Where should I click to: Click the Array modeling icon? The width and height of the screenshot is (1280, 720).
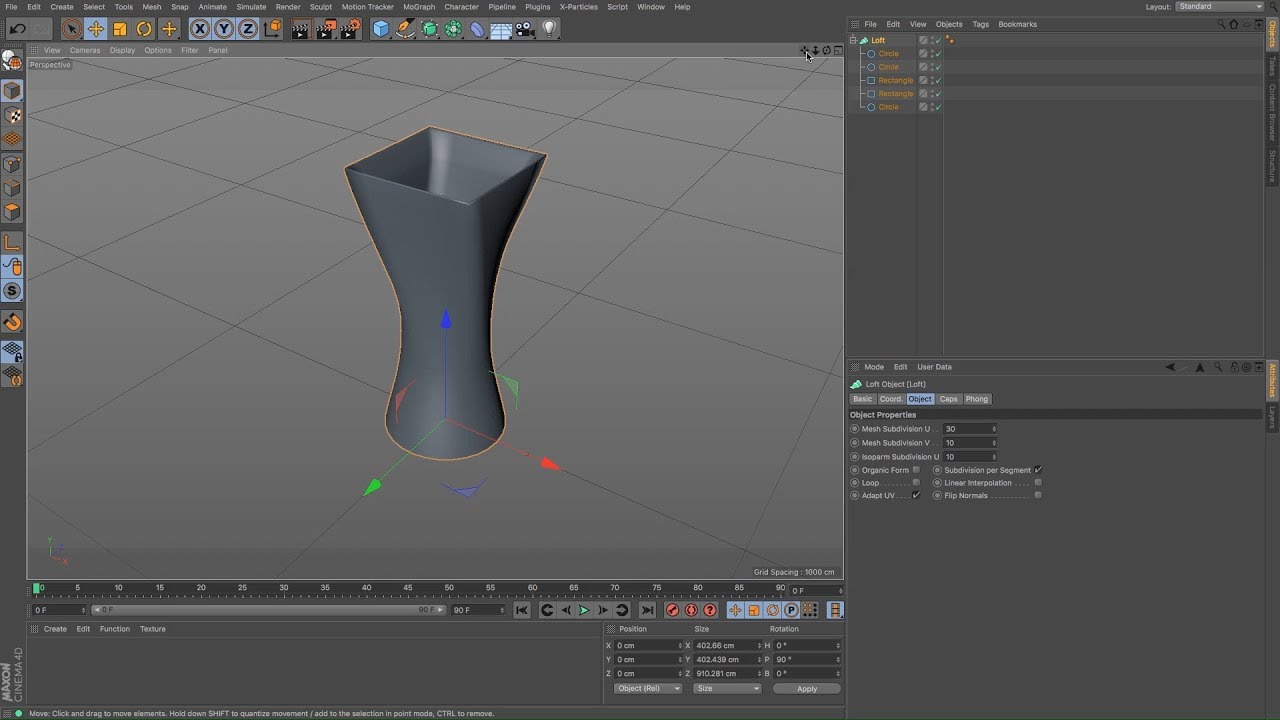click(453, 29)
